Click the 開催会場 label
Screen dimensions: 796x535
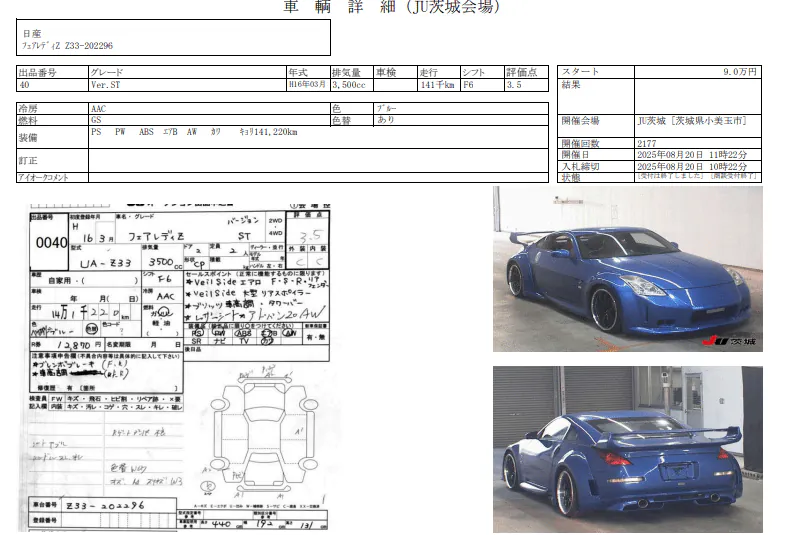(580, 121)
